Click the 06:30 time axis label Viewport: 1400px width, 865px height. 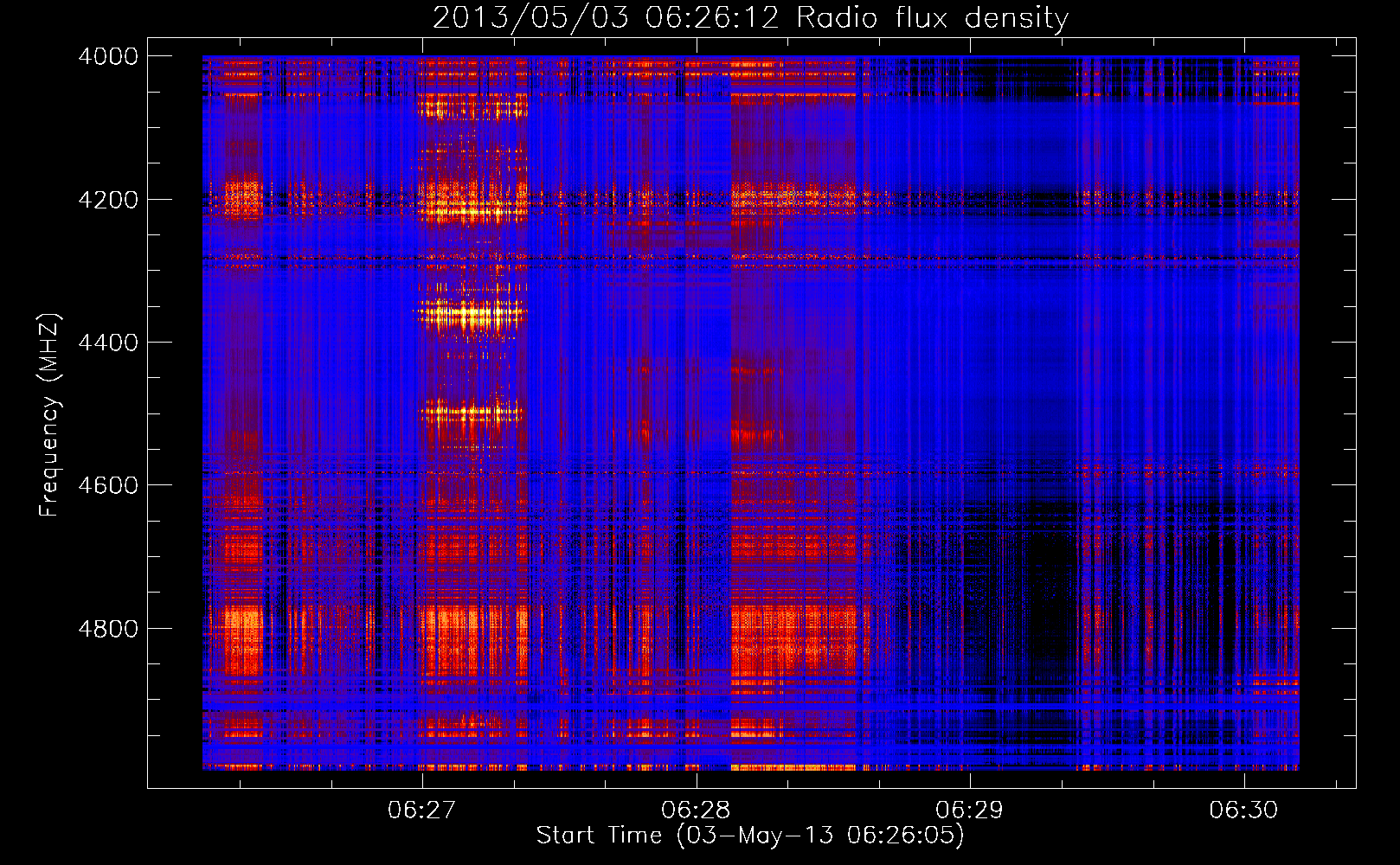pyautogui.click(x=1243, y=811)
